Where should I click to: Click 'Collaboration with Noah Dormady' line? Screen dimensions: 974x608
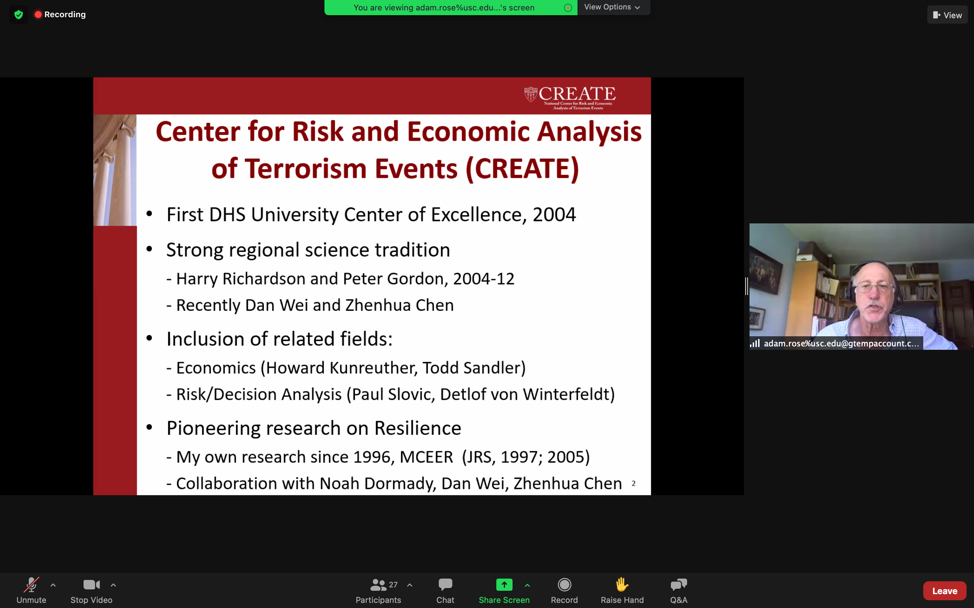tap(399, 484)
